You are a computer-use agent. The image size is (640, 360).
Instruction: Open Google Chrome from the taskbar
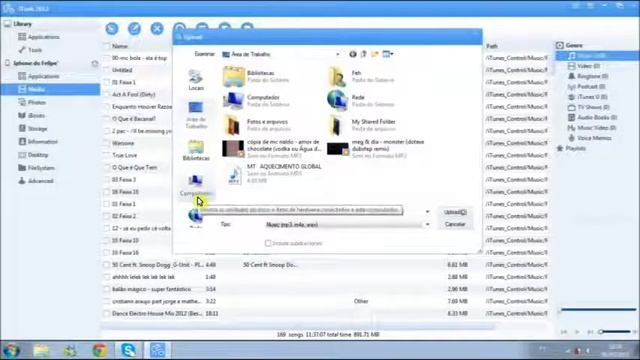[x=100, y=350]
